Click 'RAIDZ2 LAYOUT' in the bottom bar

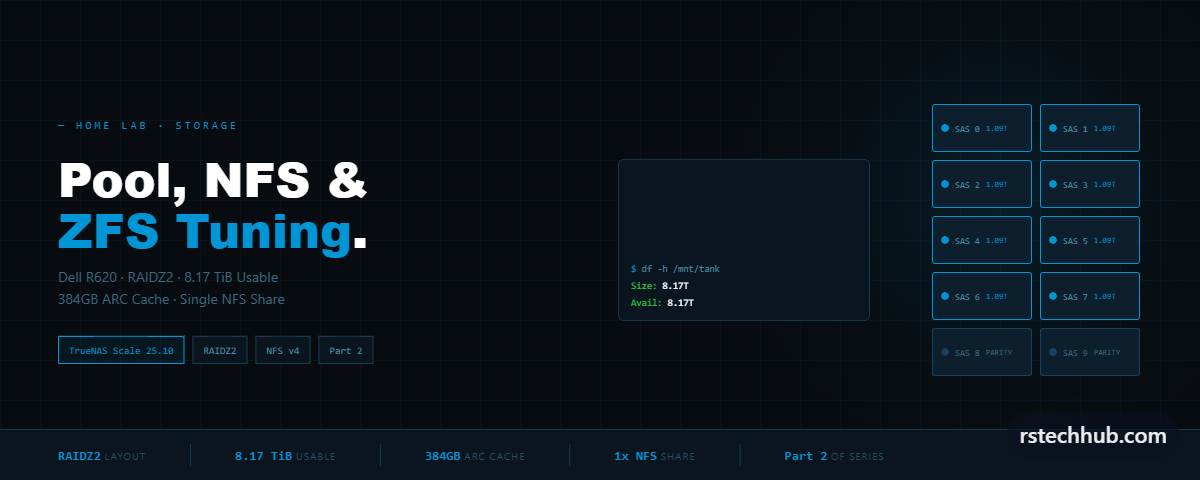[102, 456]
